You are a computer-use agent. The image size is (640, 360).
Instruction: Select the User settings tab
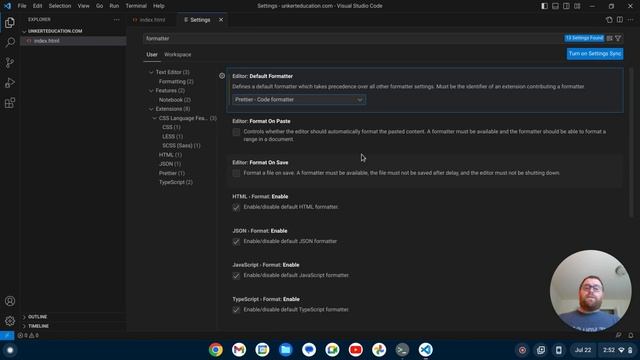coord(152,54)
